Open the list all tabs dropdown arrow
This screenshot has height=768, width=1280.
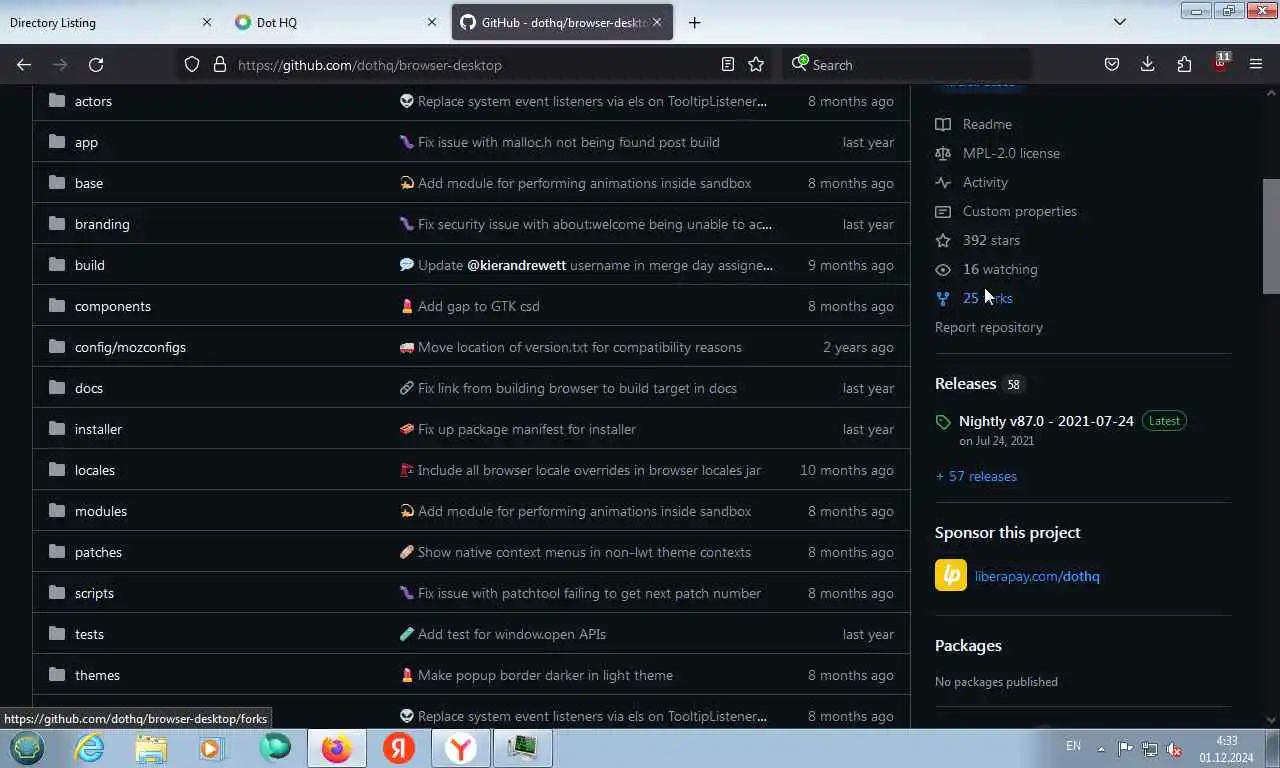pyautogui.click(x=1120, y=22)
